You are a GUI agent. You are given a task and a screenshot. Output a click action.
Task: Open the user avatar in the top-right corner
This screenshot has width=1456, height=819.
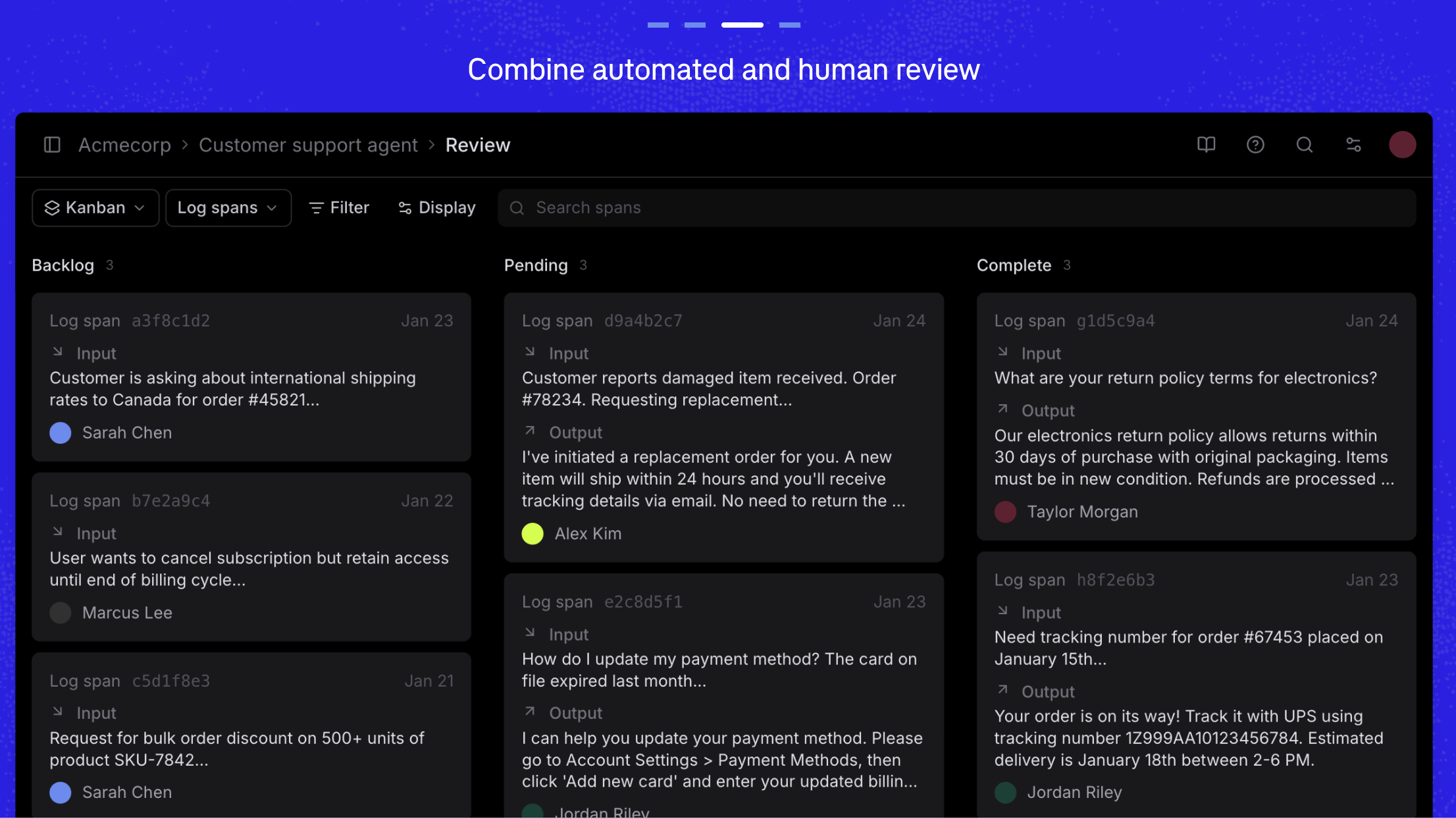pyautogui.click(x=1402, y=145)
